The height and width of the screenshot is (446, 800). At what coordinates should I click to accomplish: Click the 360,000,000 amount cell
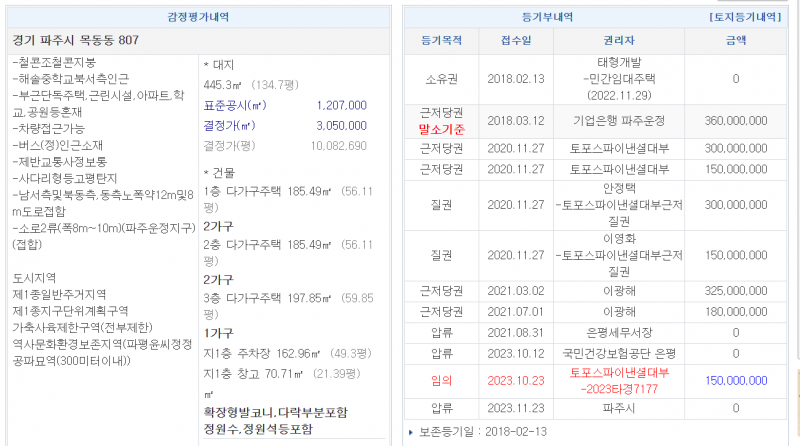coord(734,120)
